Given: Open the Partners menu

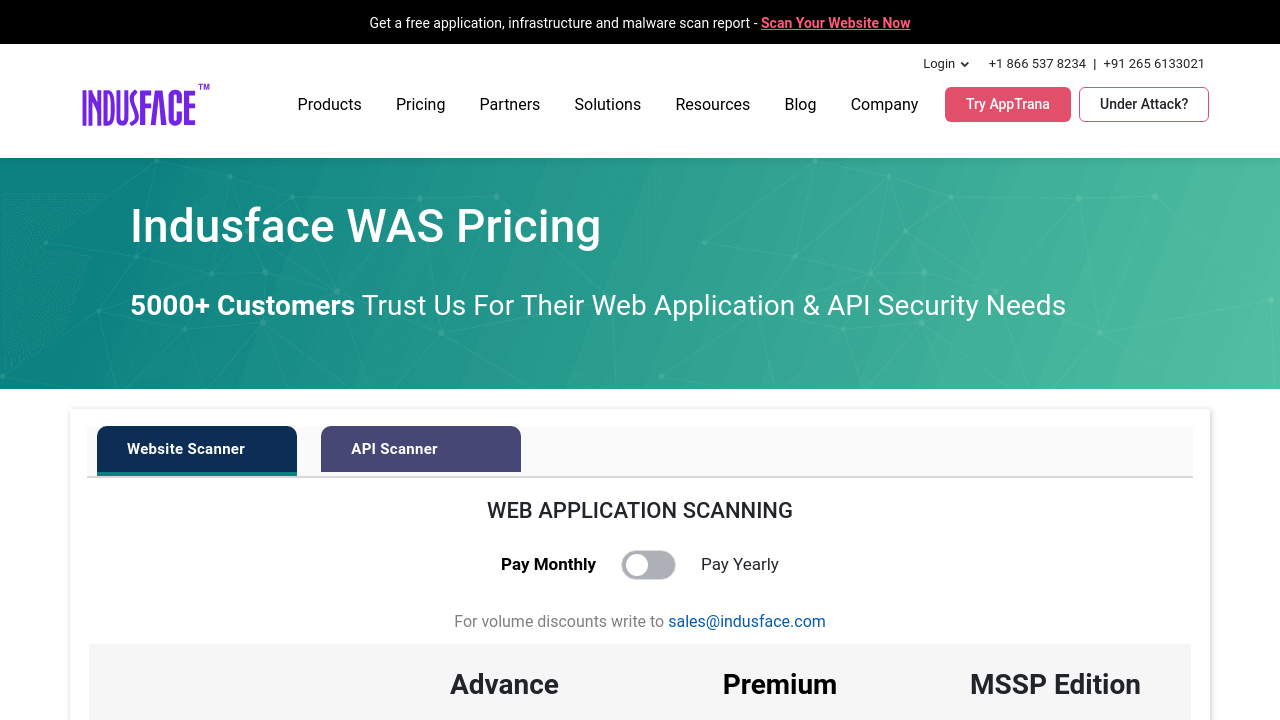Looking at the screenshot, I should click(510, 105).
